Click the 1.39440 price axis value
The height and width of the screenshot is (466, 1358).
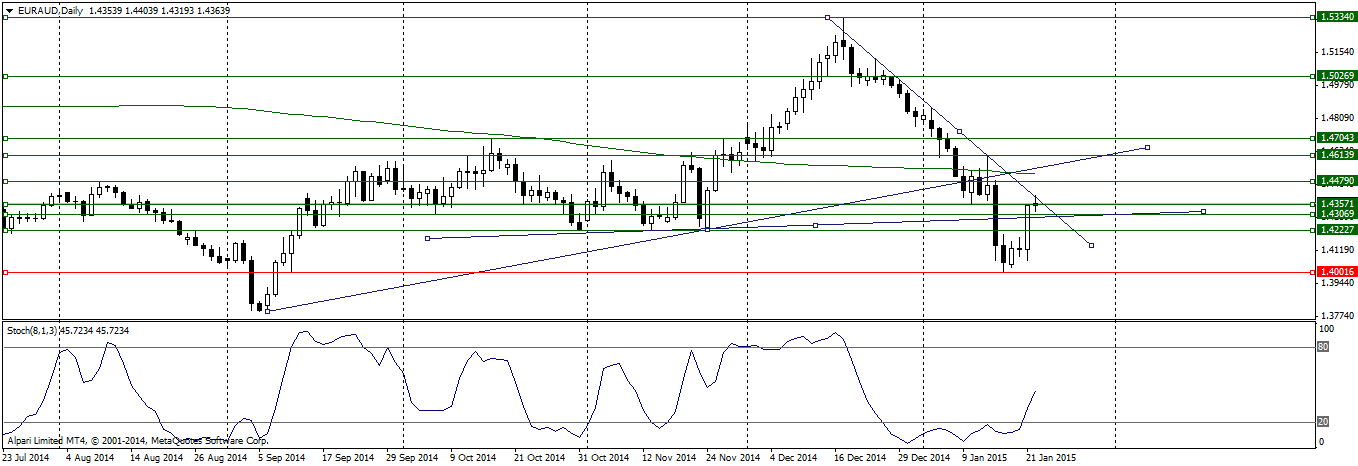pyautogui.click(x=1338, y=283)
